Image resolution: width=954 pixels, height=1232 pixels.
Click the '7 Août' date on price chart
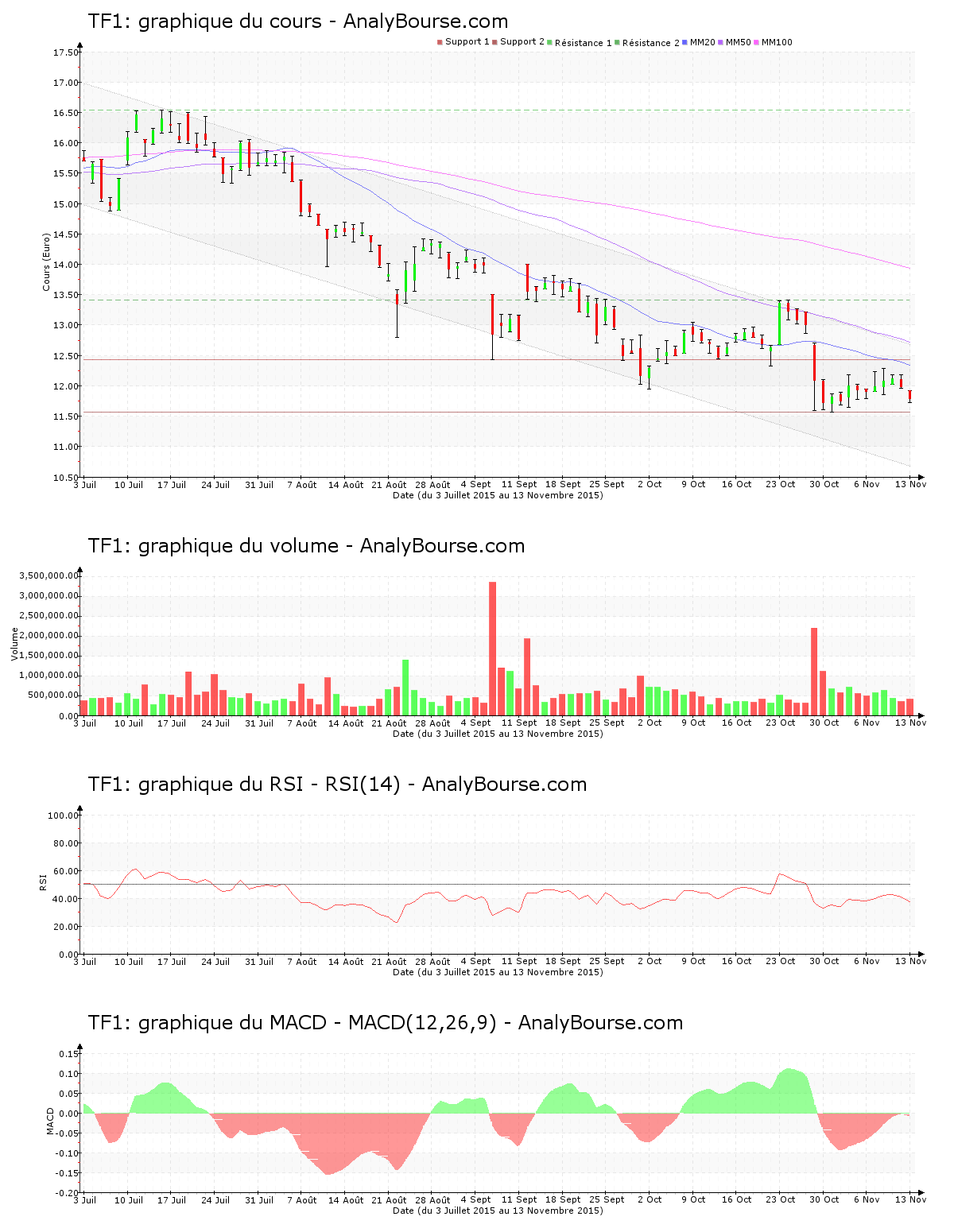(301, 485)
